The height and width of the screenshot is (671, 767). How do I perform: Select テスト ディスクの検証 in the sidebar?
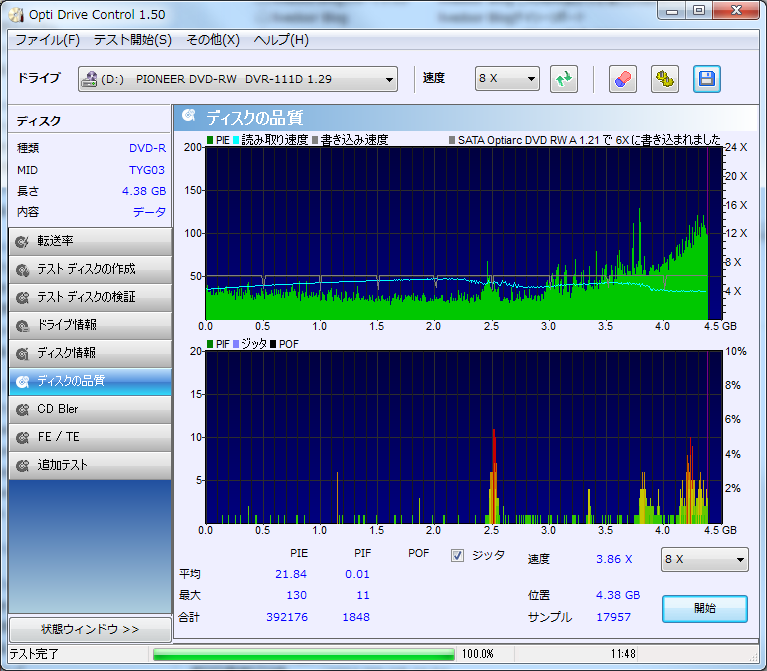90,297
